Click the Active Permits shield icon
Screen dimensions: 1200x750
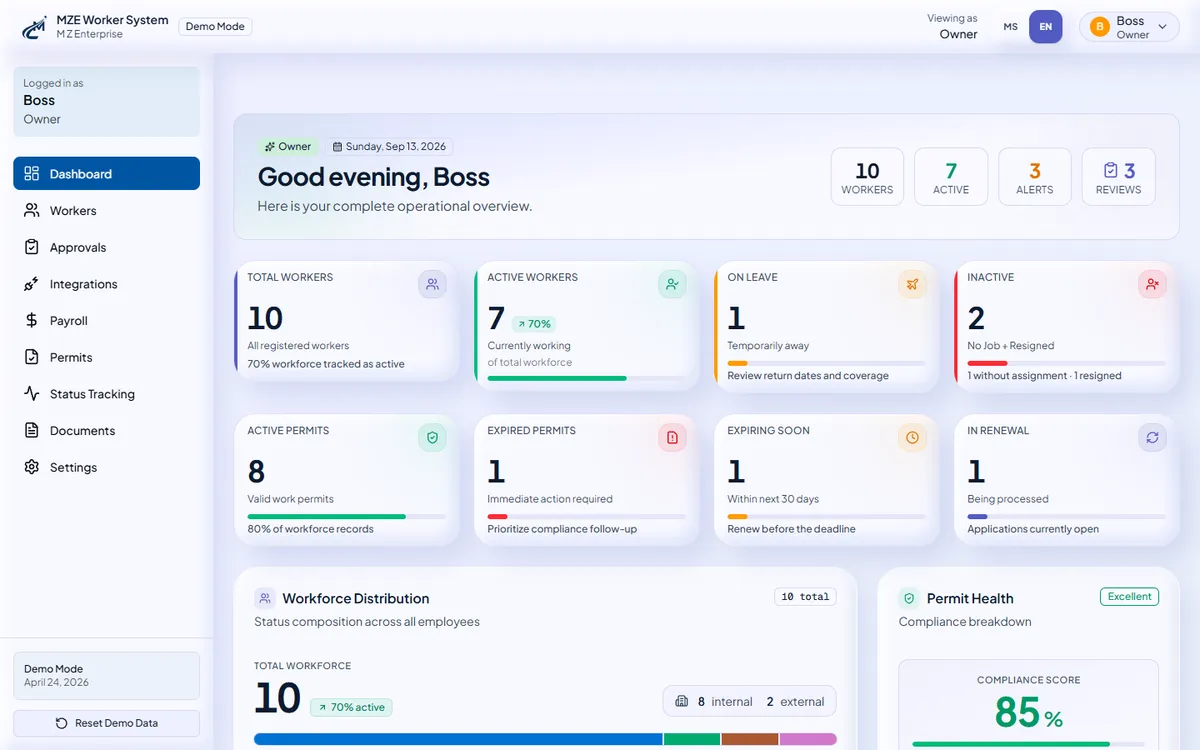432,437
